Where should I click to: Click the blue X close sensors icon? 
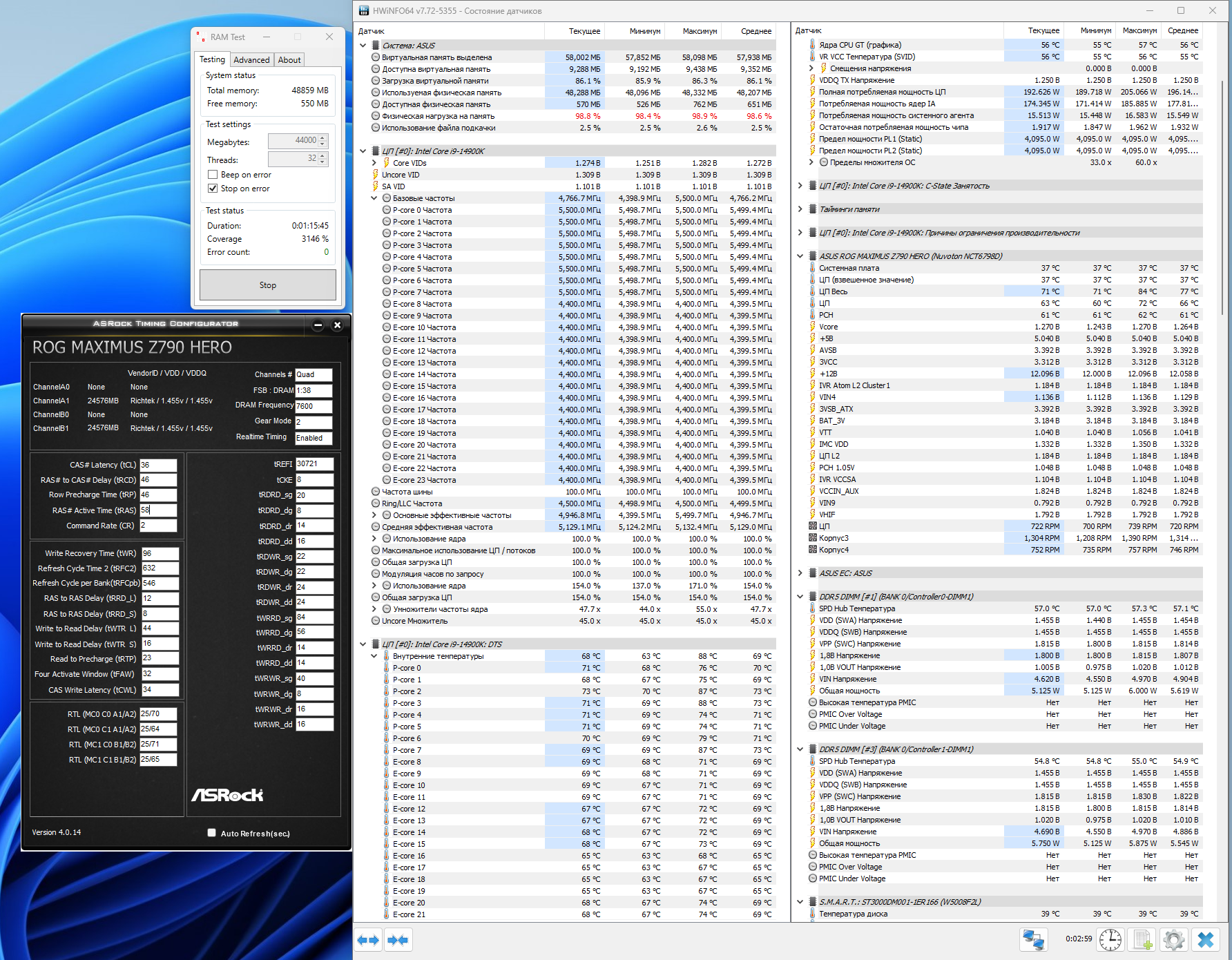(1206, 940)
